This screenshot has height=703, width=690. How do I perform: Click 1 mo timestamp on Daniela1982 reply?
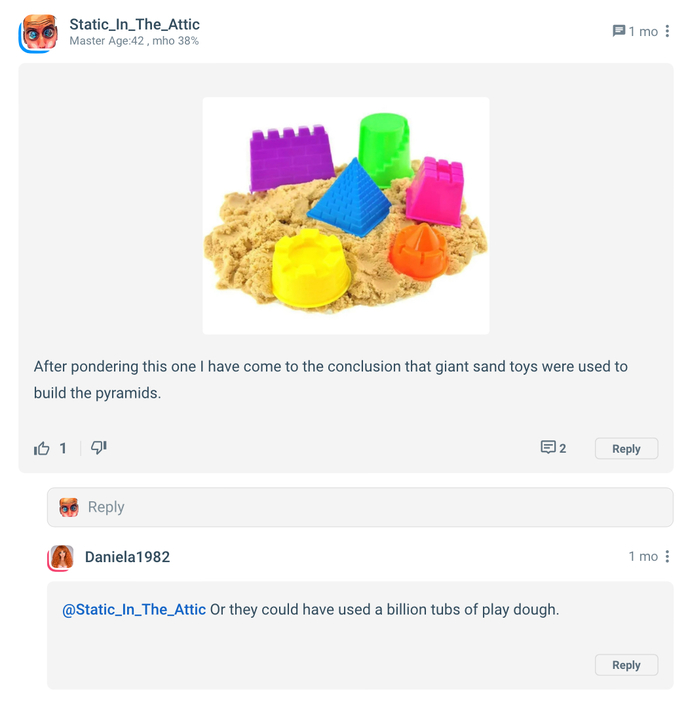643,556
